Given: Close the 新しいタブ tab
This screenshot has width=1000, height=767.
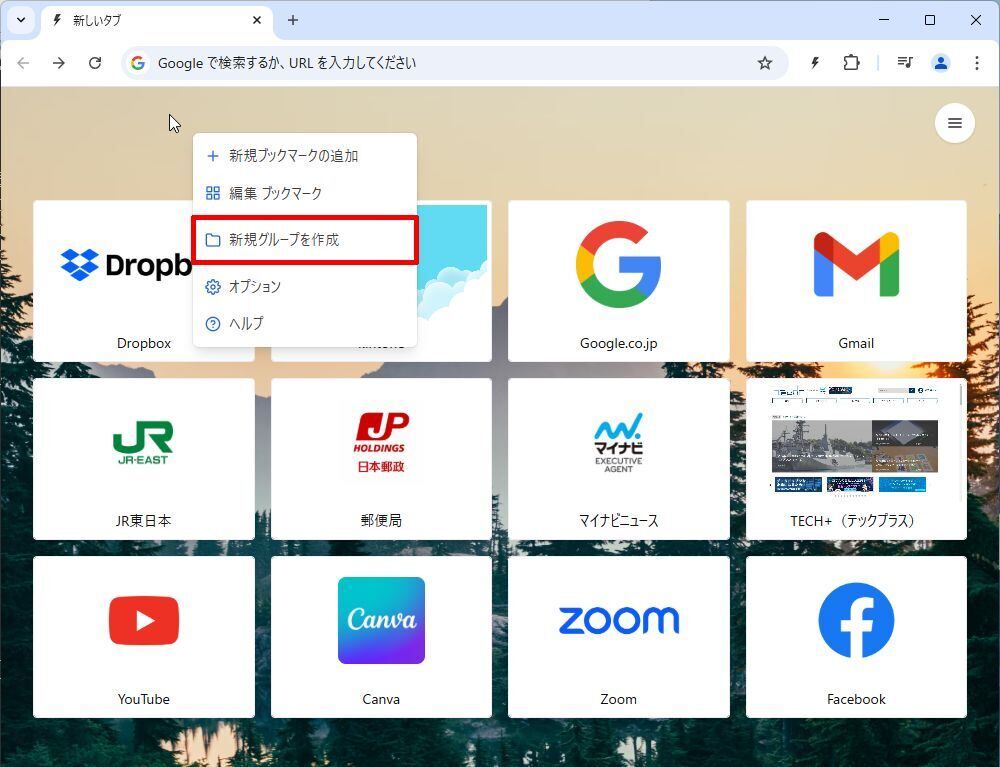Looking at the screenshot, I should coord(257,20).
